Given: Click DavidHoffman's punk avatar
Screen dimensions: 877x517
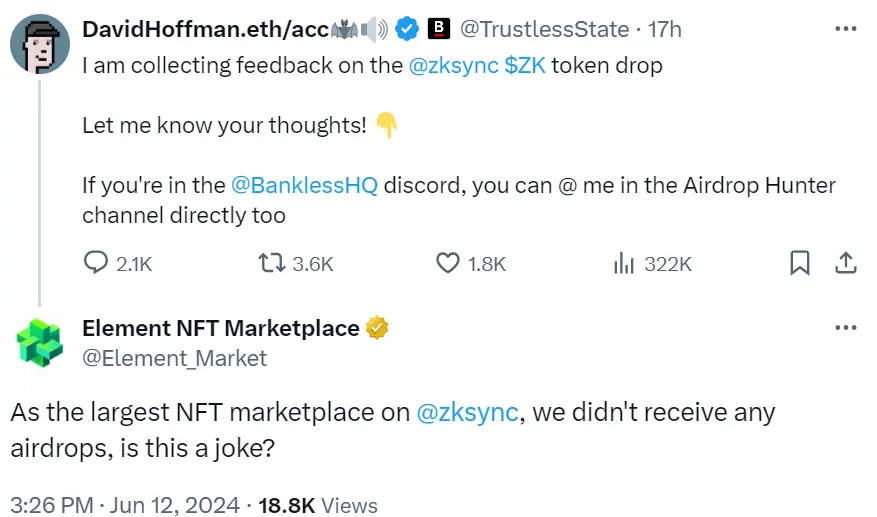Looking at the screenshot, I should [40, 46].
